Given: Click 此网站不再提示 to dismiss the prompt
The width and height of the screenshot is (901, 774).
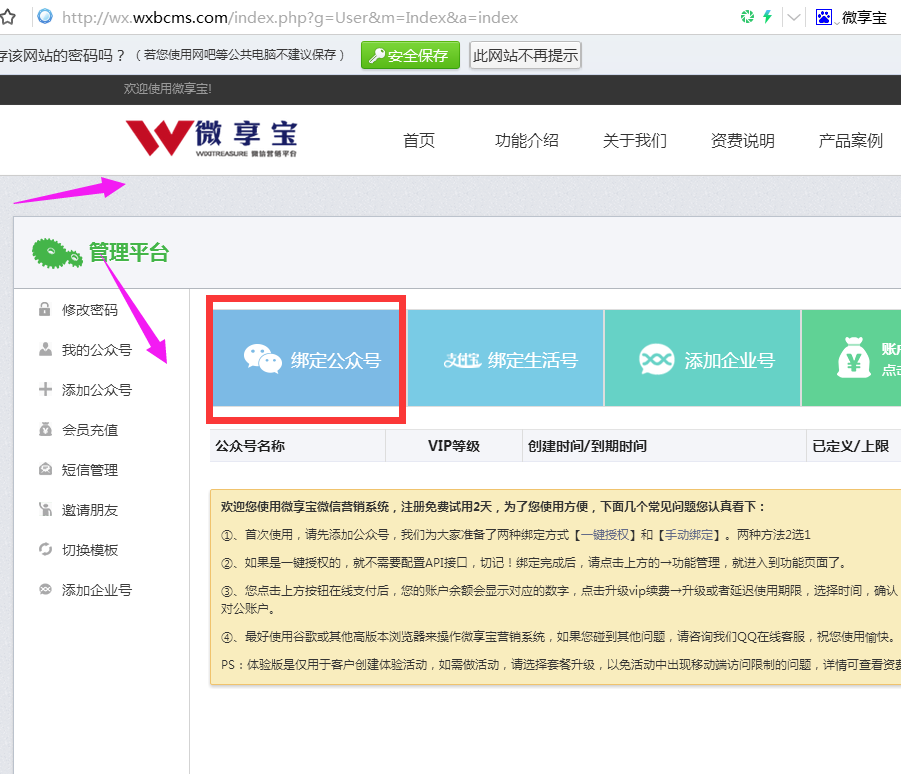Looking at the screenshot, I should tap(523, 55).
